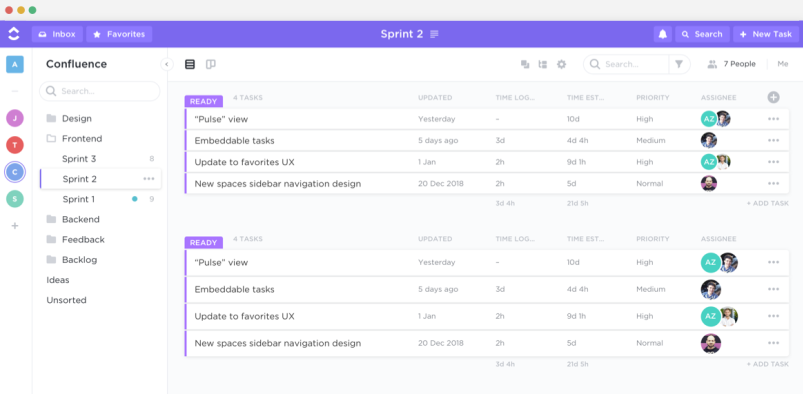Click the top bar Search button
803x394 pixels.
(703, 34)
